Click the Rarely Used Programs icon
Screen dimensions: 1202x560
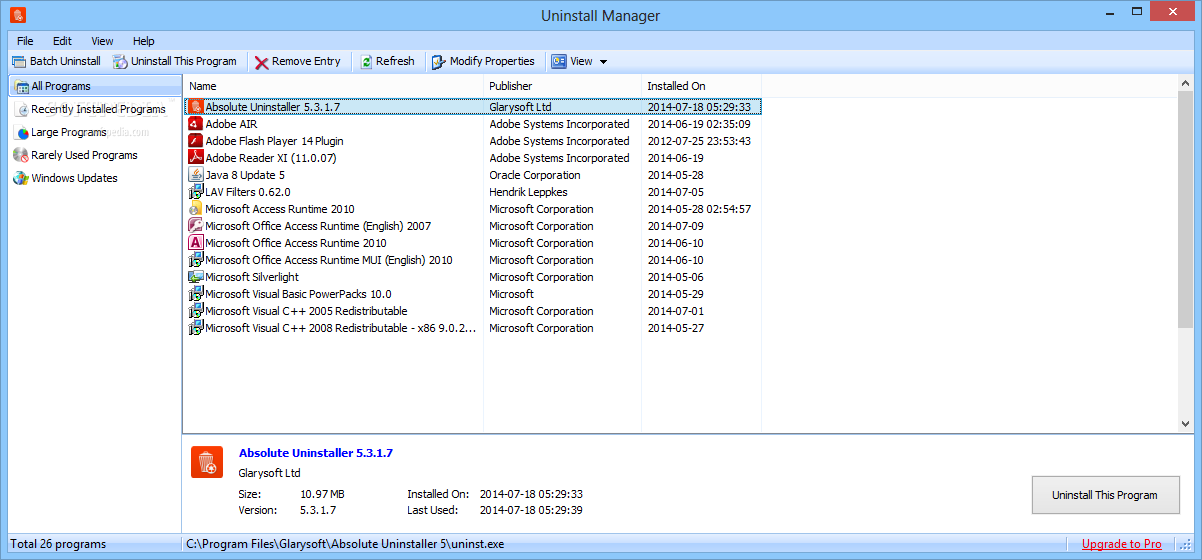[21, 155]
